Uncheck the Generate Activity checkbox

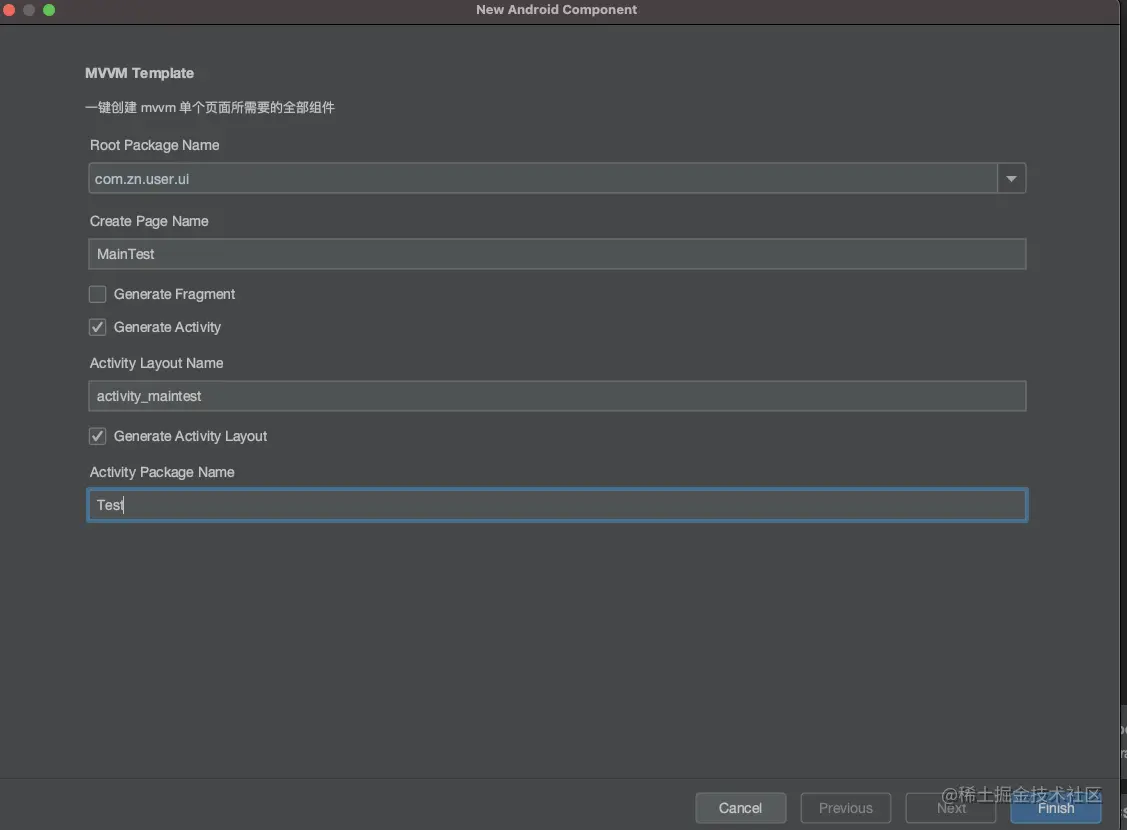(98, 327)
